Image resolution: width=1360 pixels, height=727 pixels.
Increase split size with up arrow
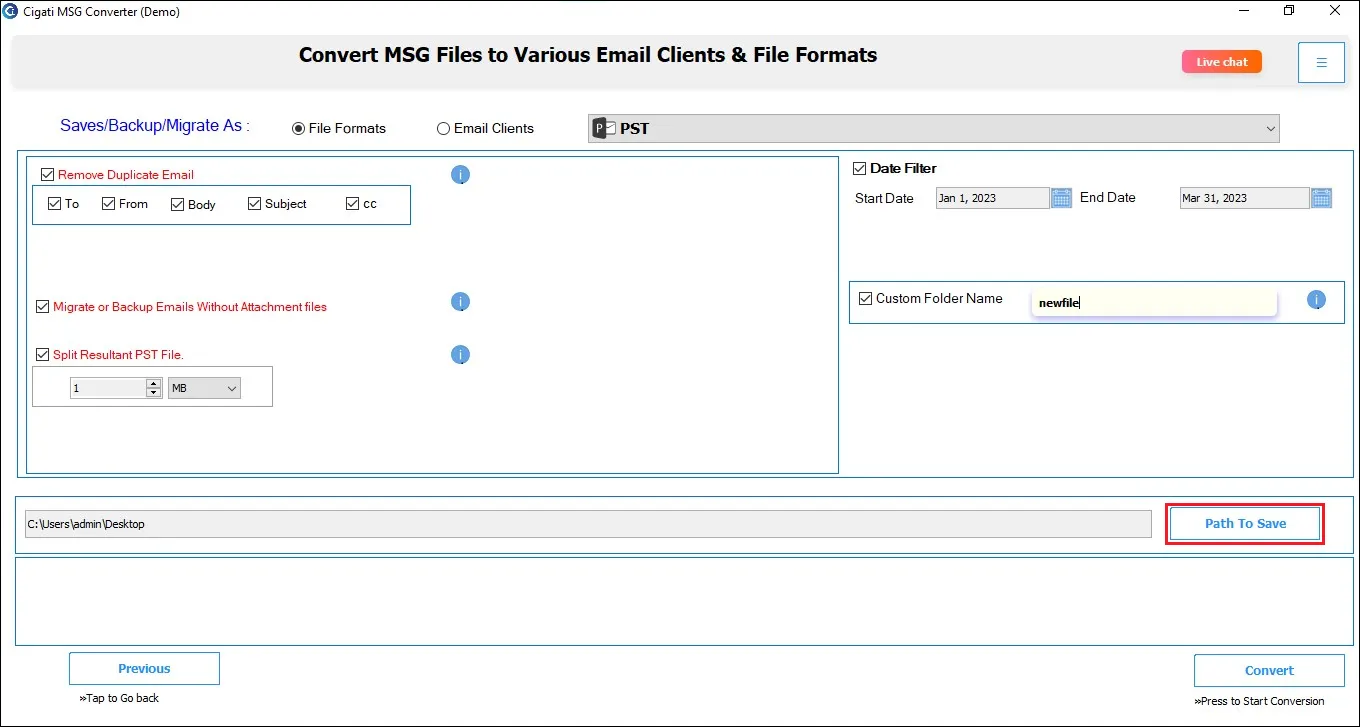(153, 383)
